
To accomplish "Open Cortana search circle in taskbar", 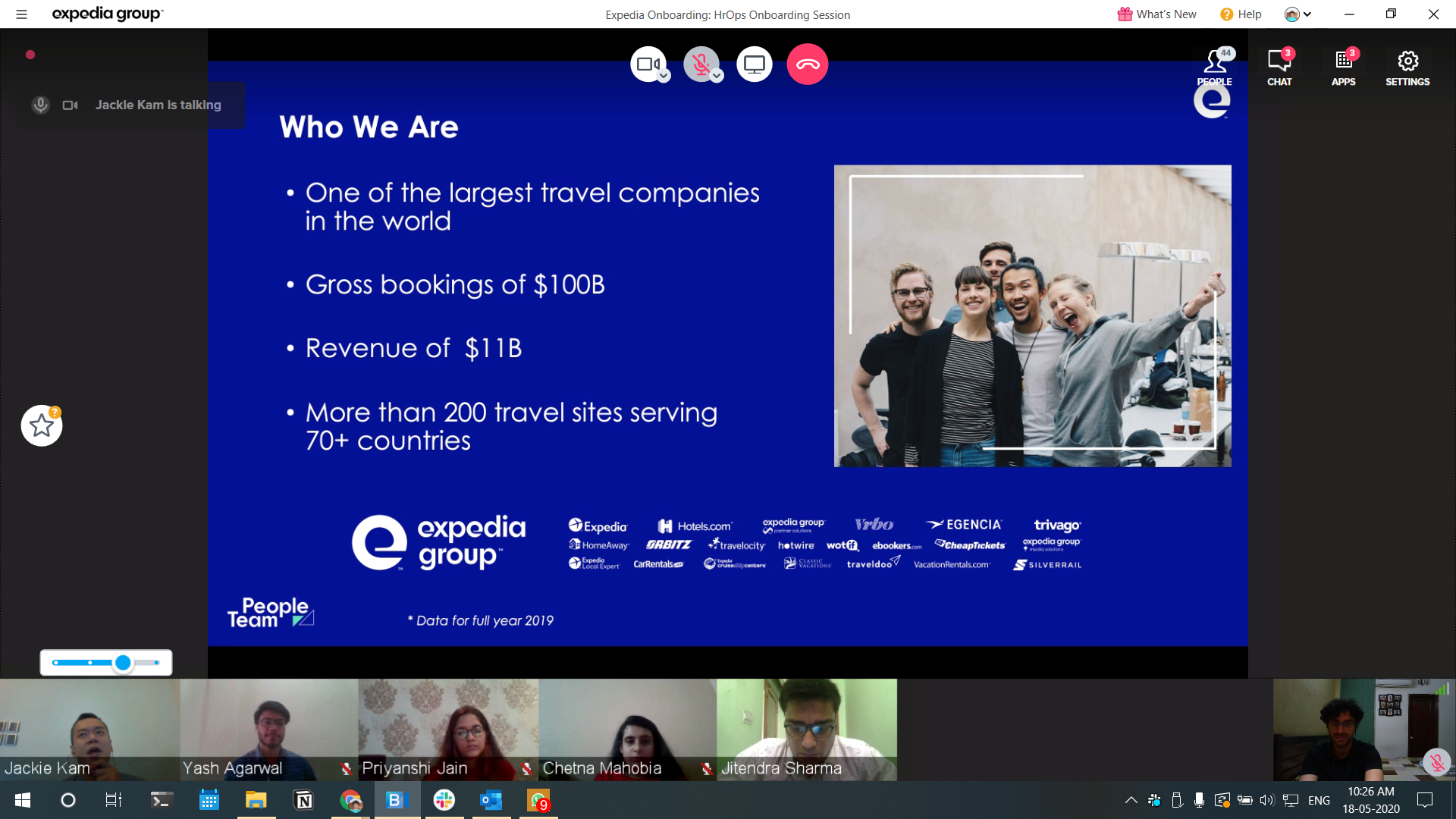I will point(68,800).
